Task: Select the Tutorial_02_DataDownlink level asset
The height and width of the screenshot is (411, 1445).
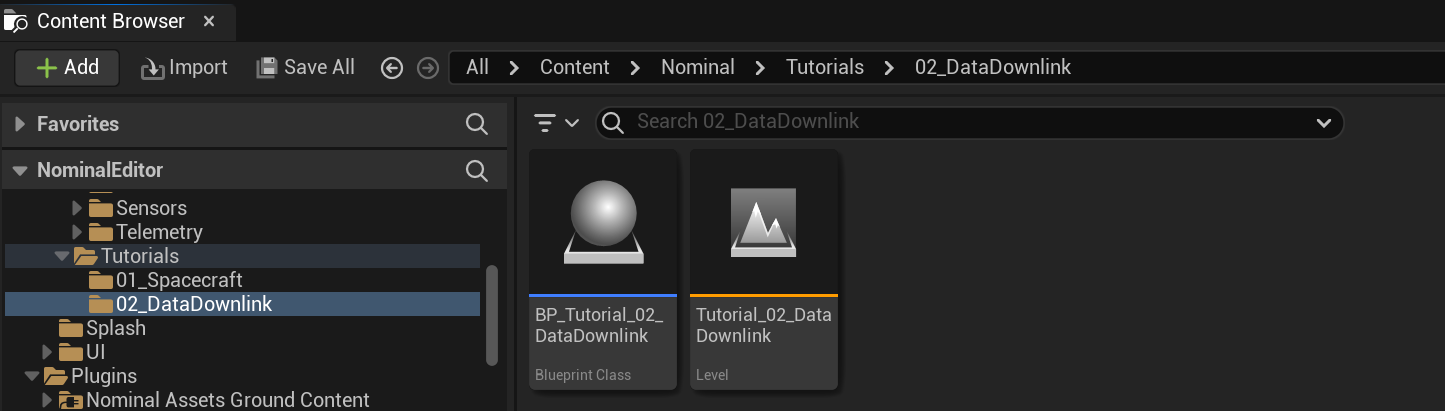Action: tap(764, 269)
